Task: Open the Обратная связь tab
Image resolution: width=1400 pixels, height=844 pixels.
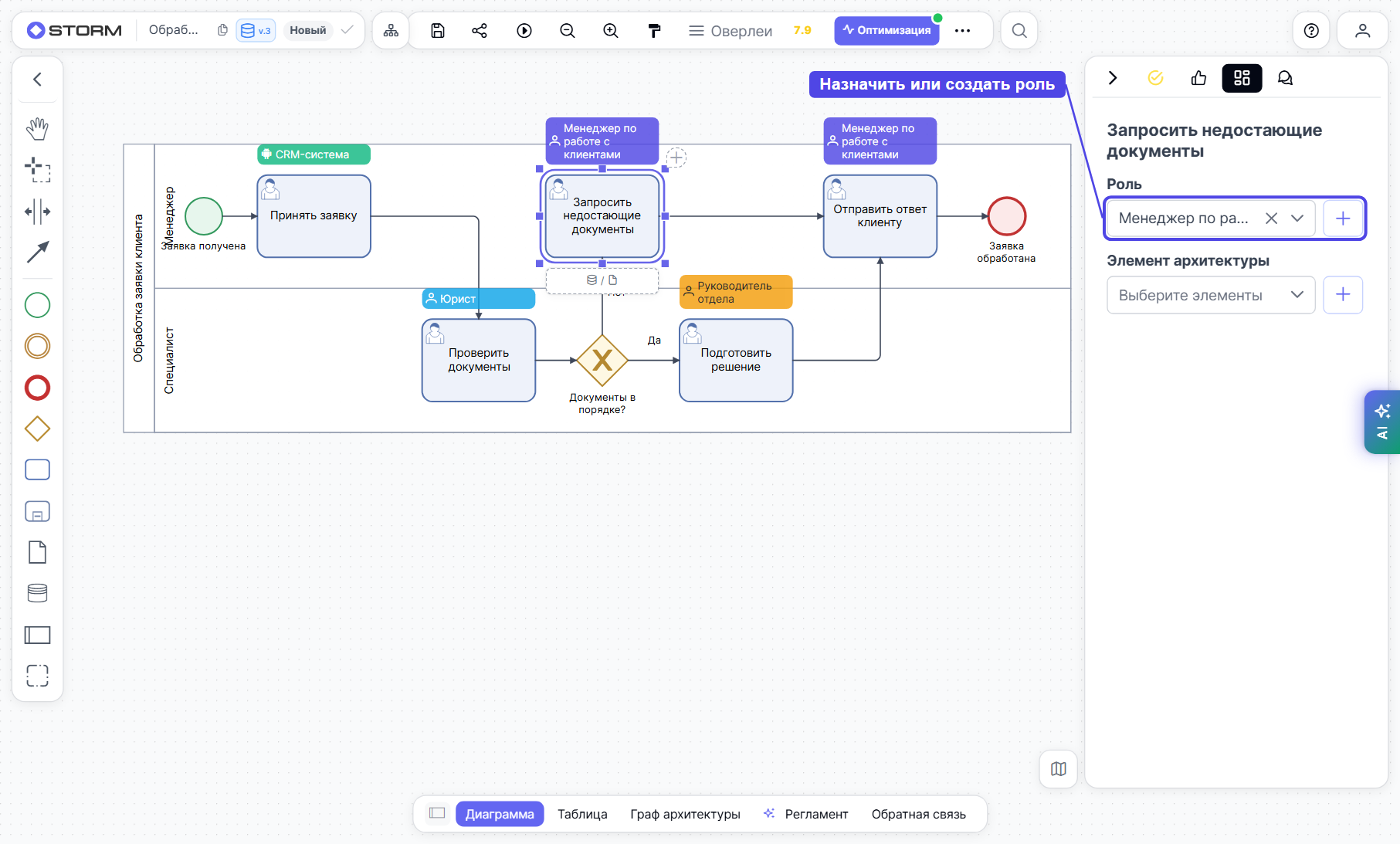Action: click(918, 814)
